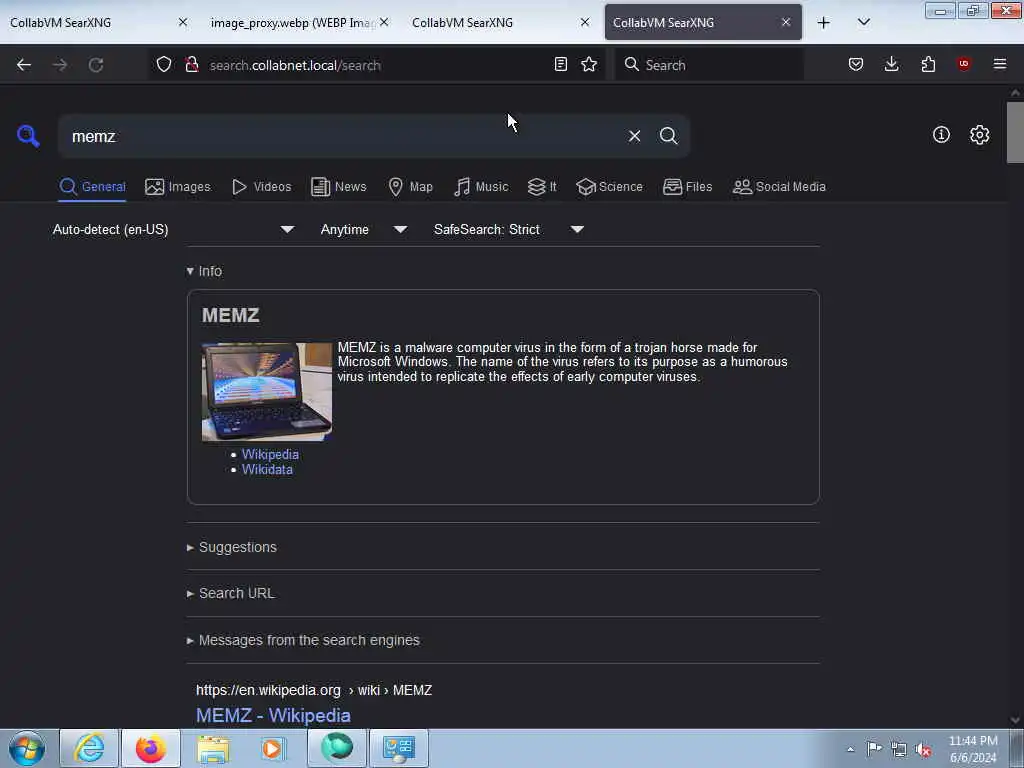Click in the memz search field

340,136
